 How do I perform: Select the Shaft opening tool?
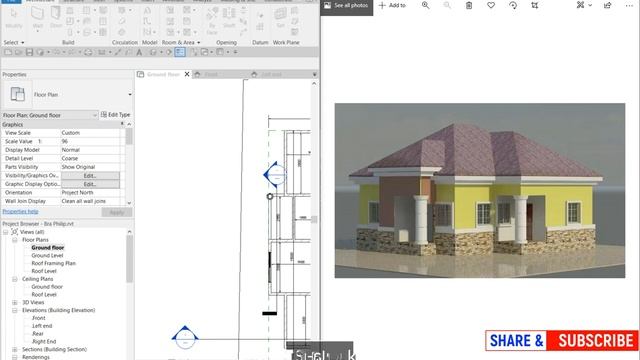(x=229, y=17)
